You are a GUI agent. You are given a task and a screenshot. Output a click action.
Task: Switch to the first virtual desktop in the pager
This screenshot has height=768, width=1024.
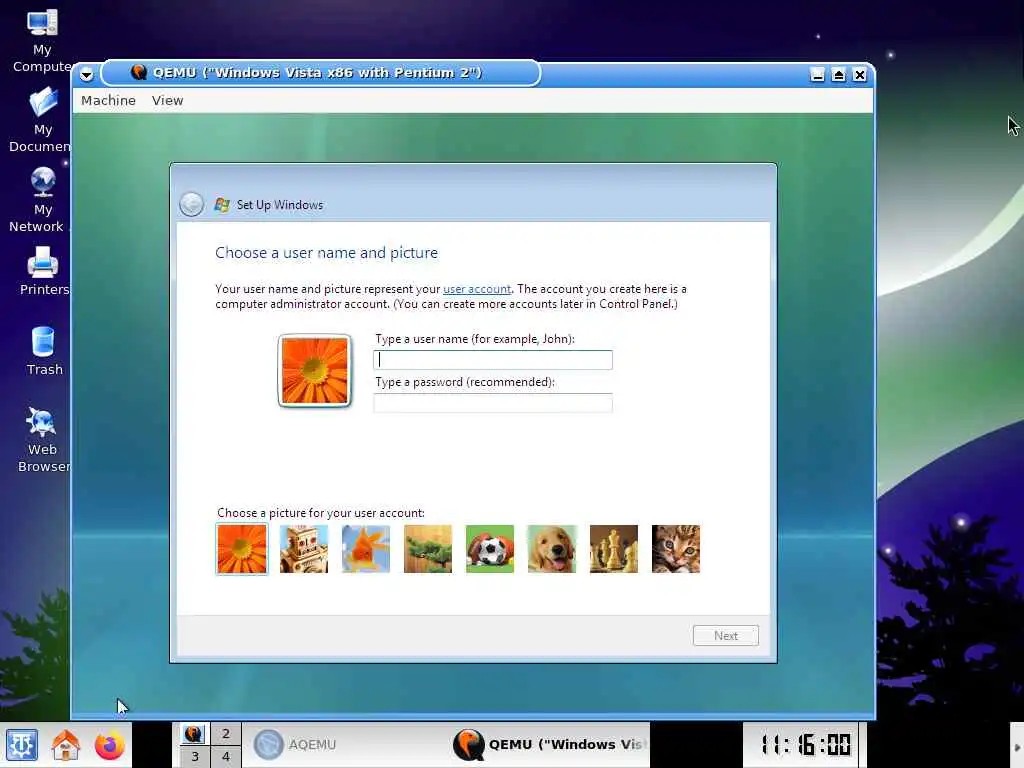[x=195, y=733]
